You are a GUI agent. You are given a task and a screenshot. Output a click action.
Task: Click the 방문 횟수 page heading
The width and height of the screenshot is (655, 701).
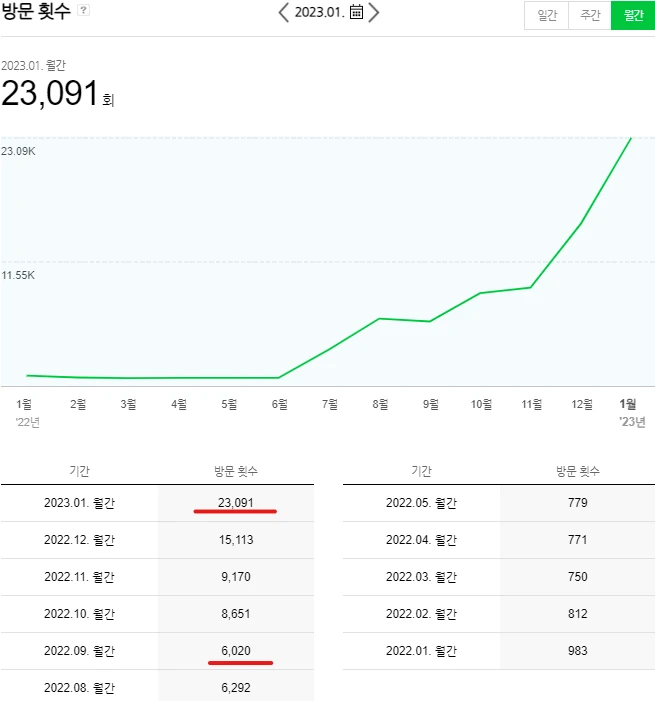36,12
